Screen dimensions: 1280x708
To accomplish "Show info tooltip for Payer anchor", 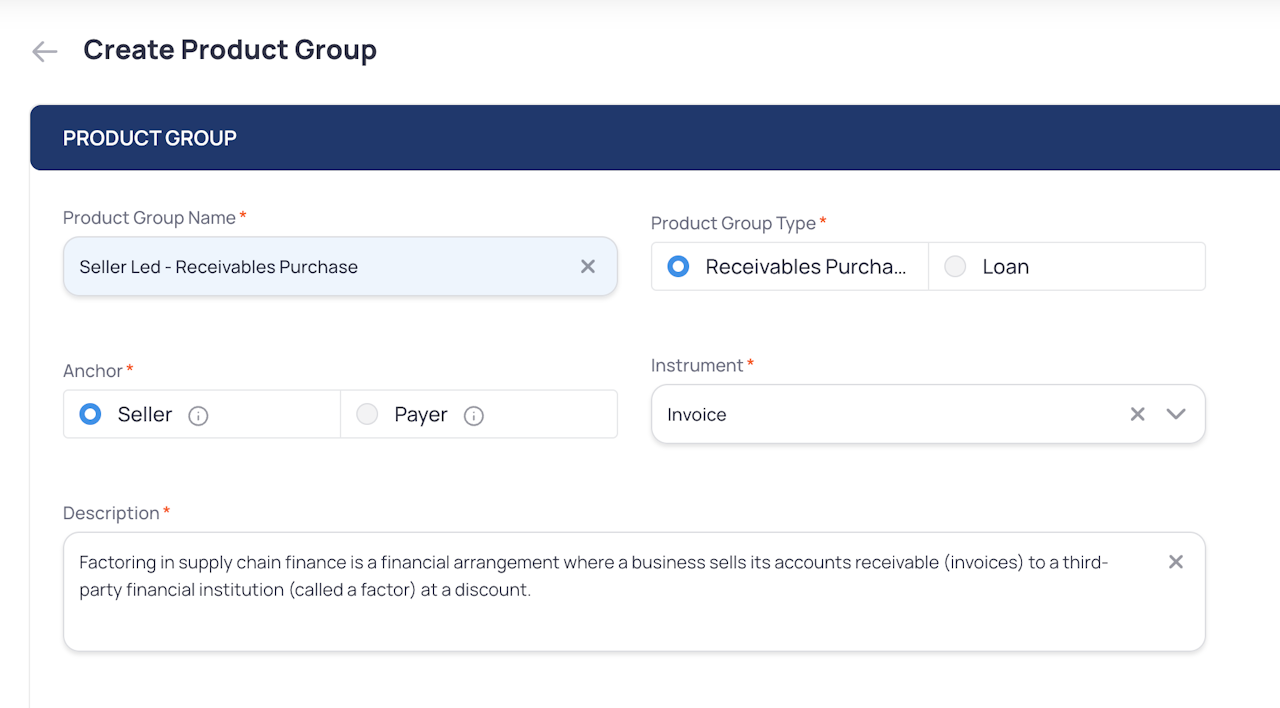I will [x=474, y=416].
